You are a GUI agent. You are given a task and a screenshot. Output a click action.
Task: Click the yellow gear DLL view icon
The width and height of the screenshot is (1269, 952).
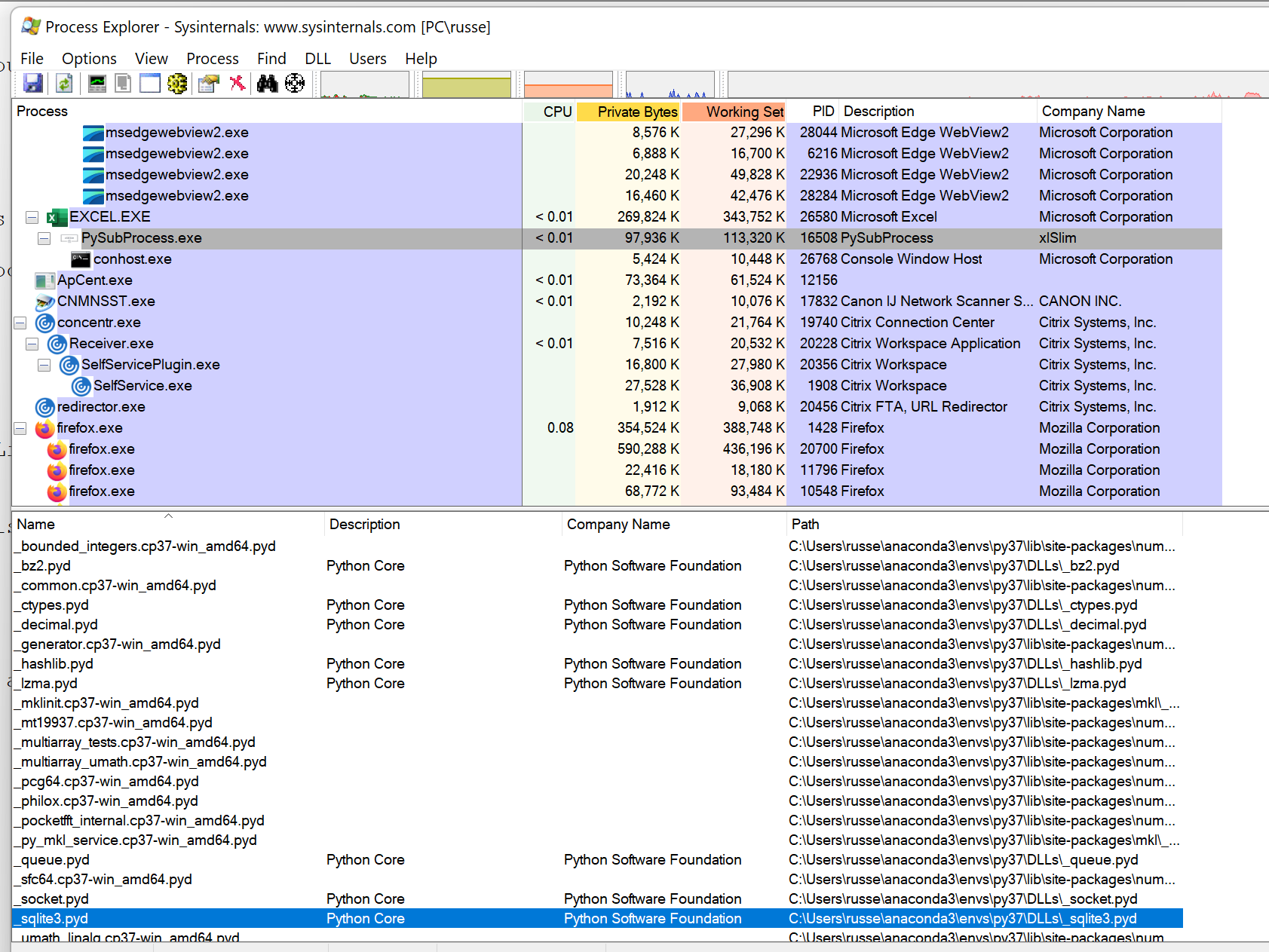point(177,83)
